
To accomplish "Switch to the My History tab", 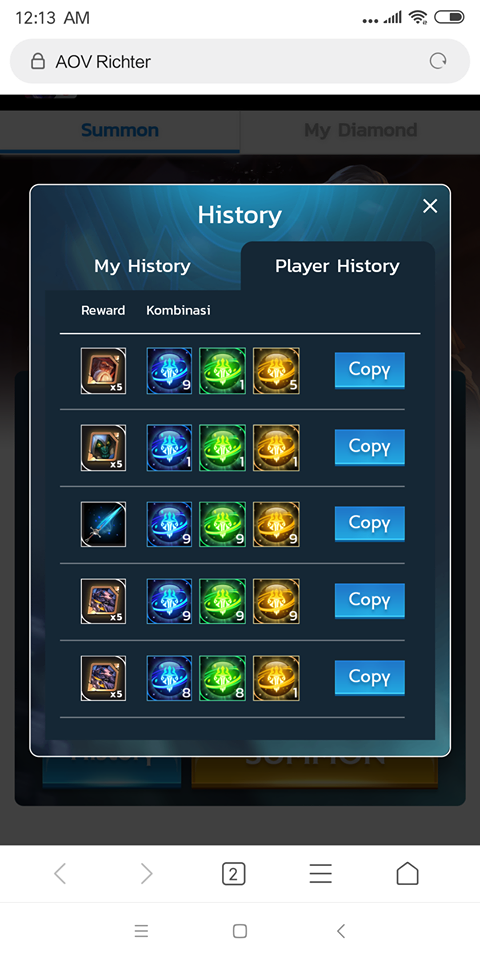I will [142, 266].
